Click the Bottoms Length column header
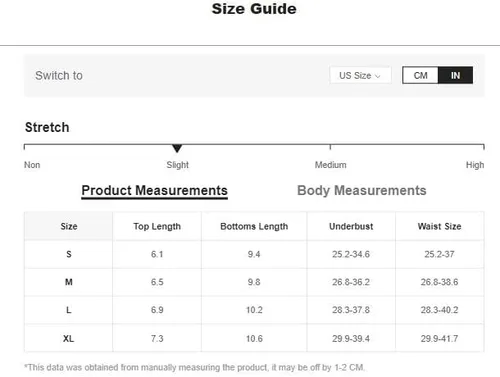The image size is (500, 377). 254,226
